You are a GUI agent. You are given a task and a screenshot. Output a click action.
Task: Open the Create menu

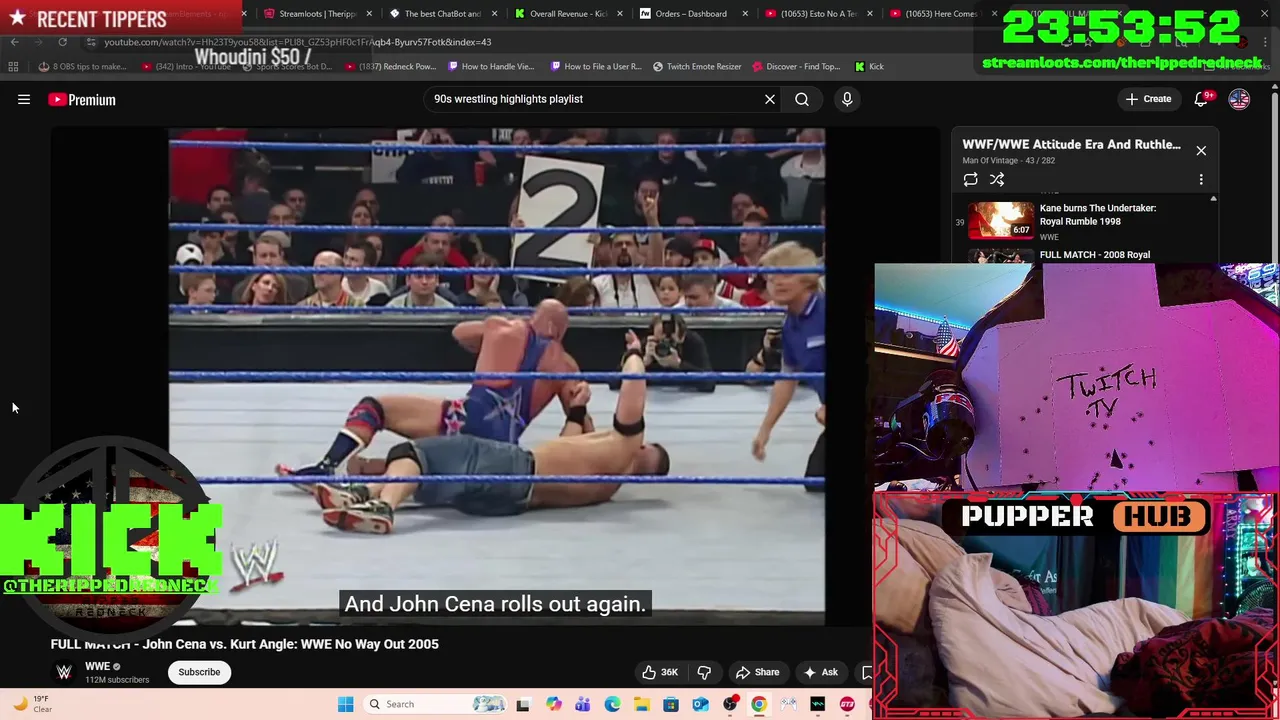coord(1148,99)
